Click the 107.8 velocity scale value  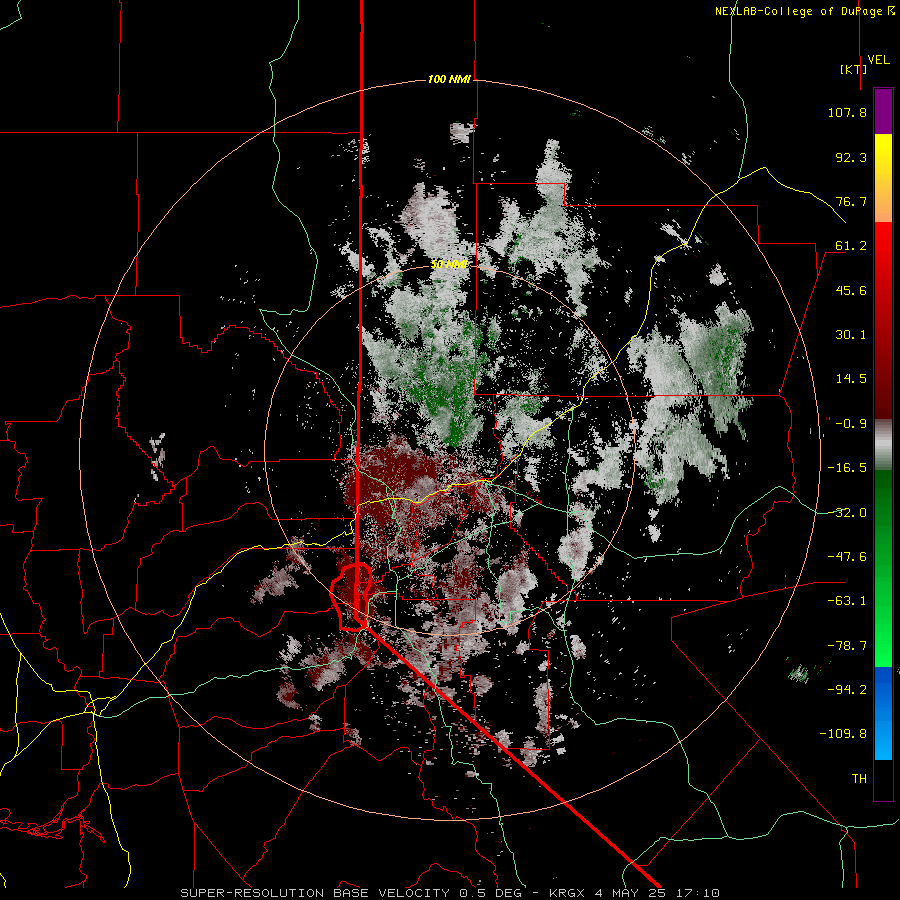pos(847,112)
